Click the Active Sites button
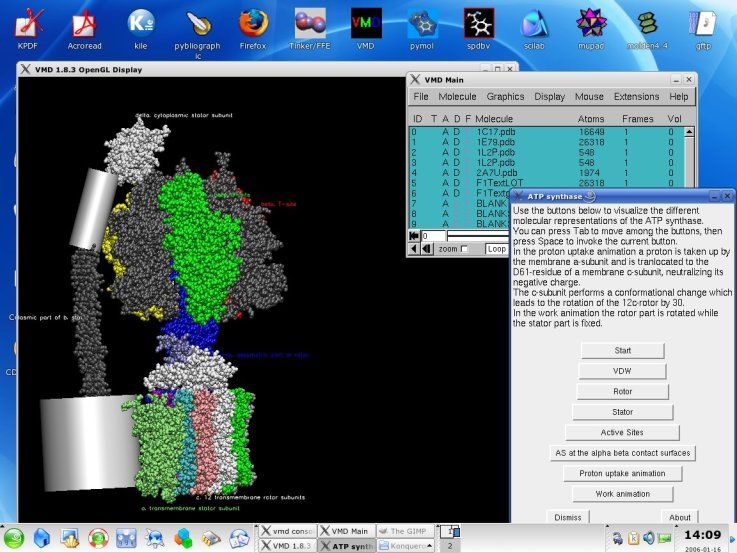 click(x=622, y=432)
